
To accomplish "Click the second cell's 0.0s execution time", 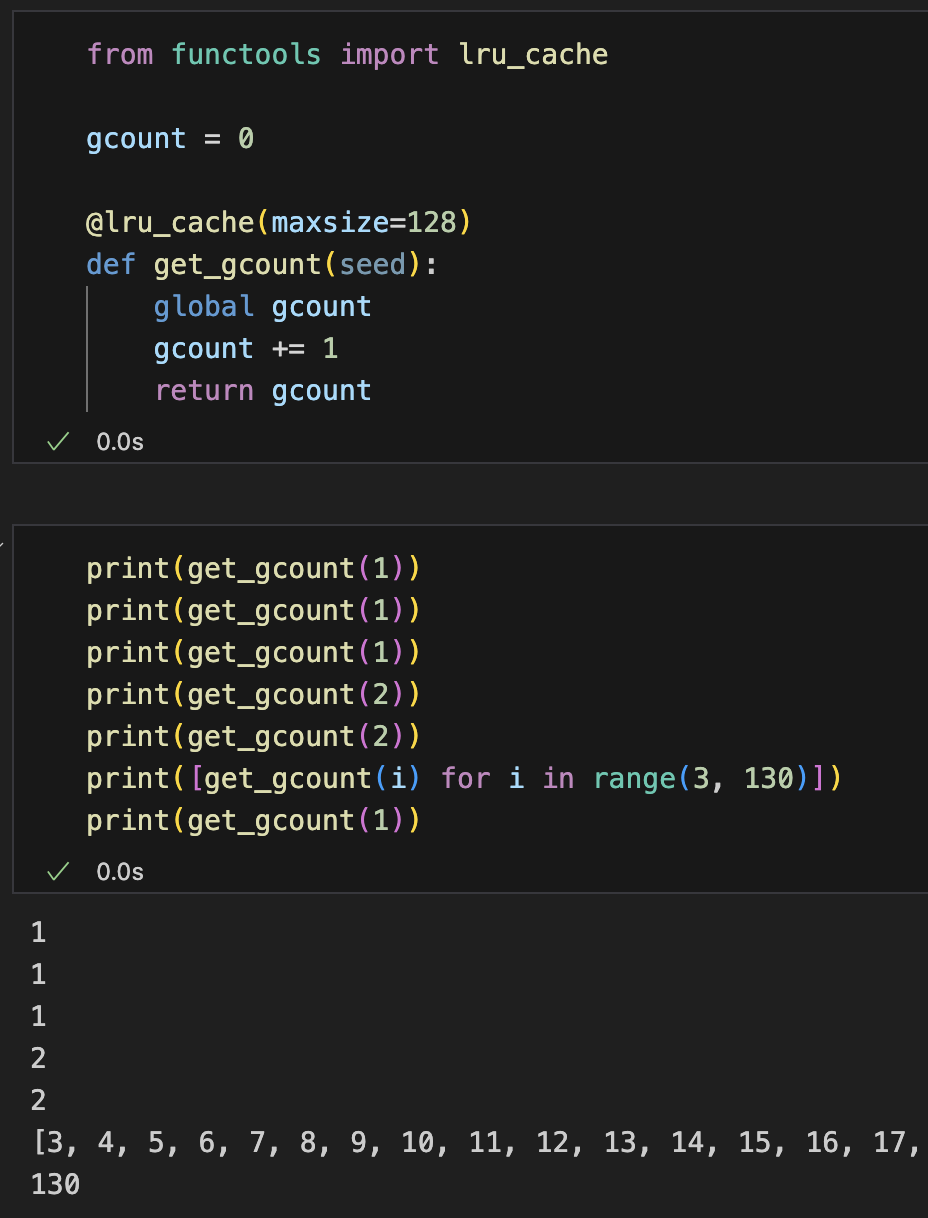I will [120, 872].
